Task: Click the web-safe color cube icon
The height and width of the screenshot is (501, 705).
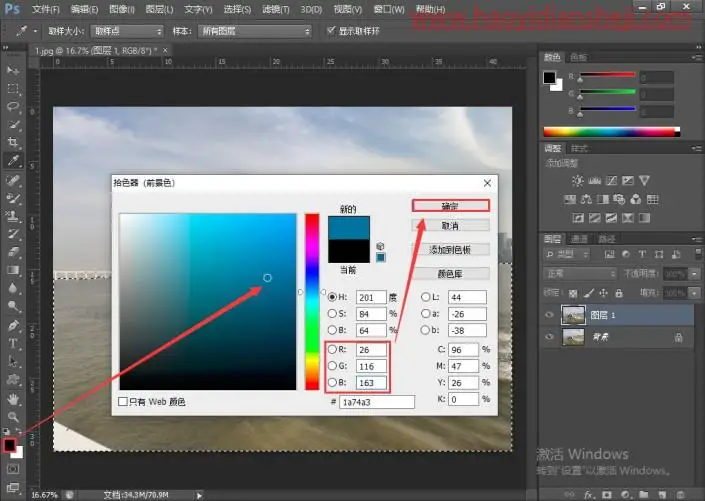Action: coord(380,246)
